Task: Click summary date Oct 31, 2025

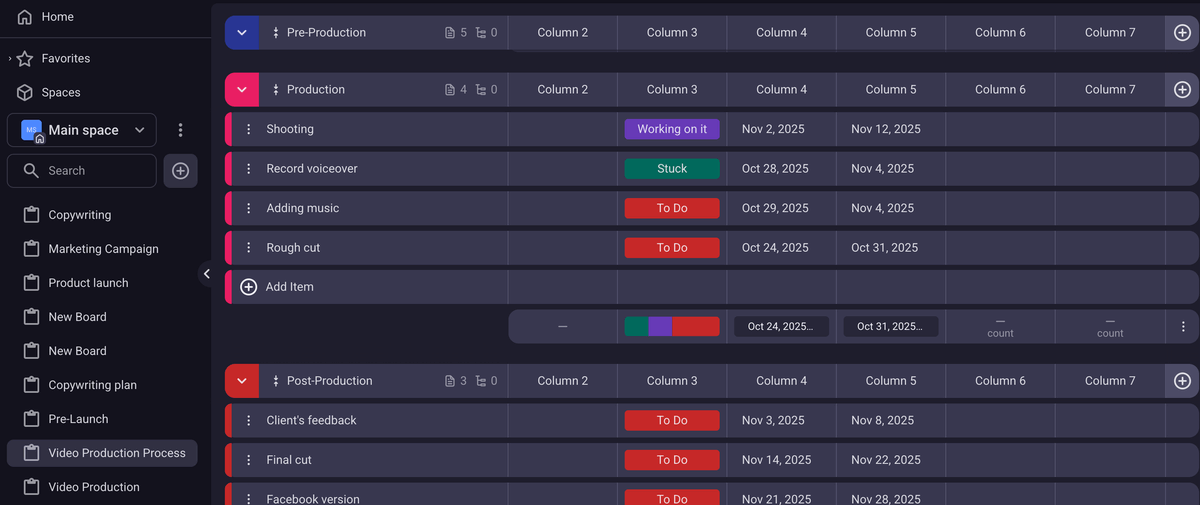Action: [891, 327]
